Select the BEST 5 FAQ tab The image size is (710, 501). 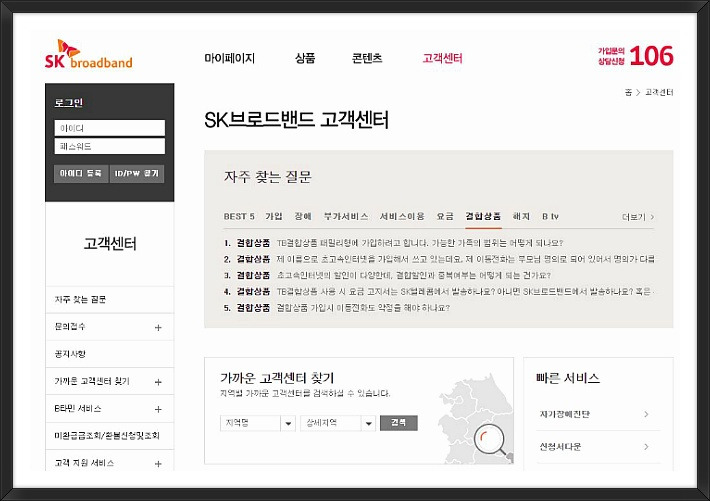coord(239,217)
